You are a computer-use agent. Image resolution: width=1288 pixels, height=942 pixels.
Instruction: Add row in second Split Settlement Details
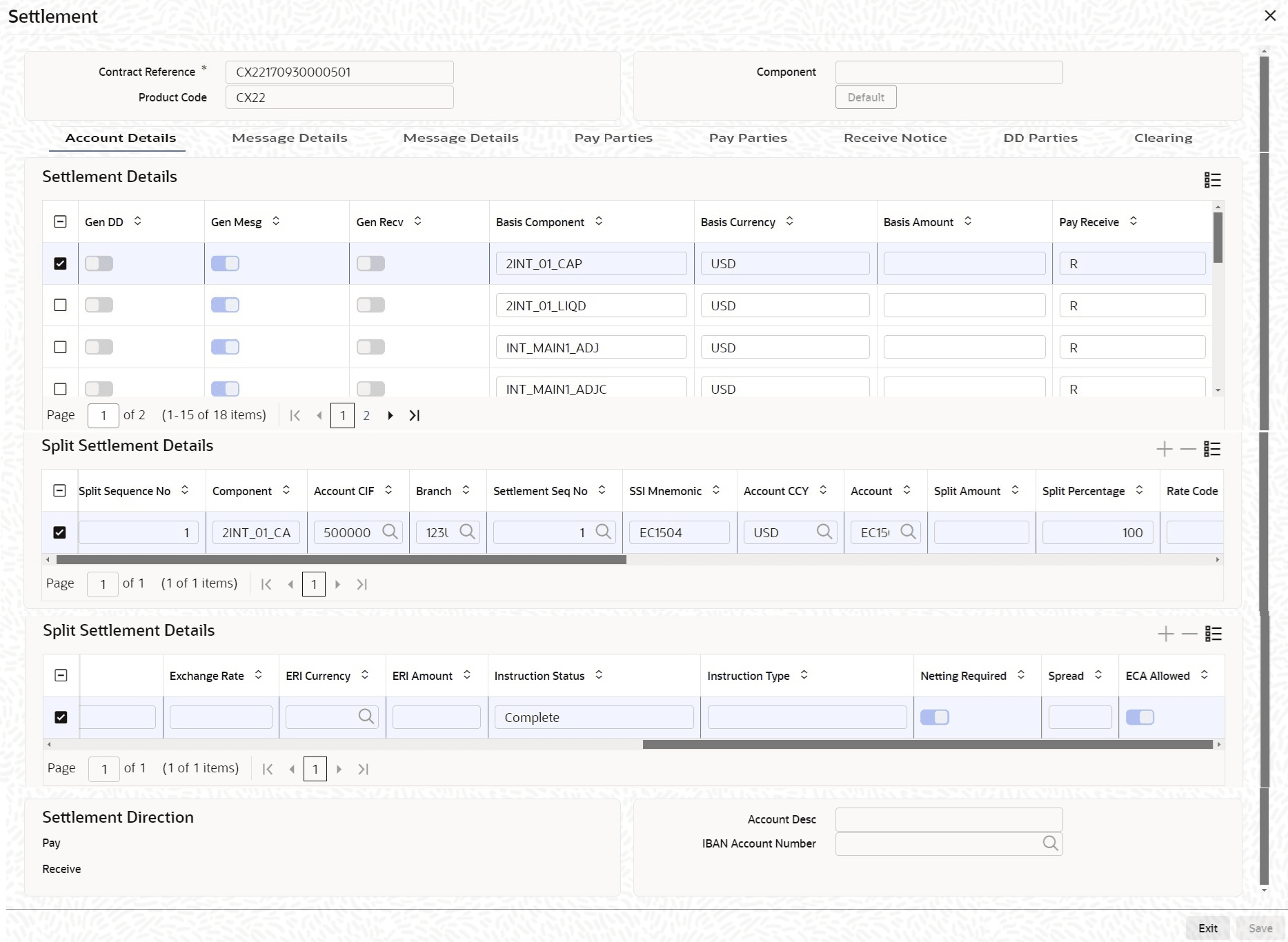point(1166,634)
